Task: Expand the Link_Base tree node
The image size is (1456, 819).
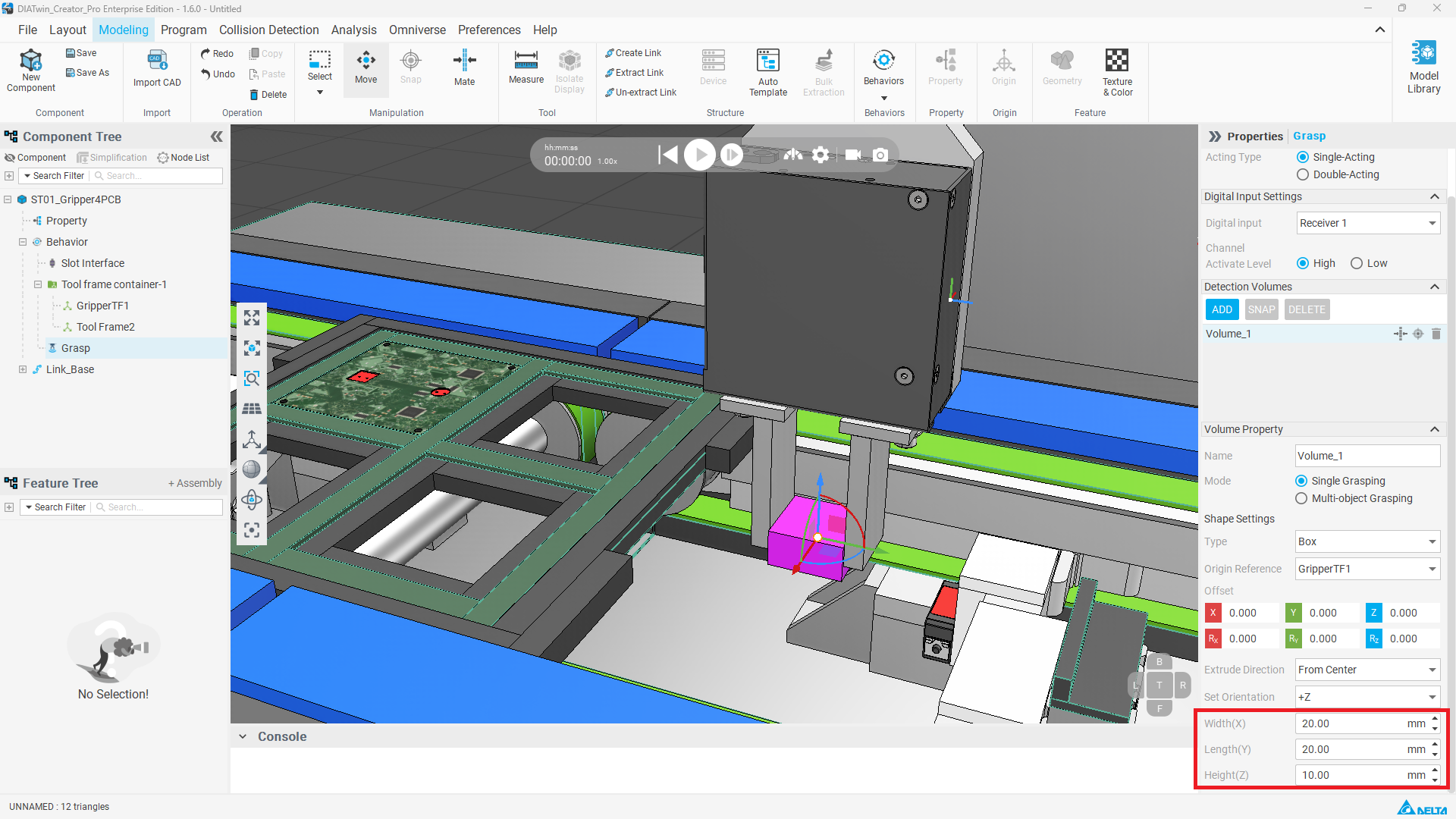Action: click(x=23, y=369)
